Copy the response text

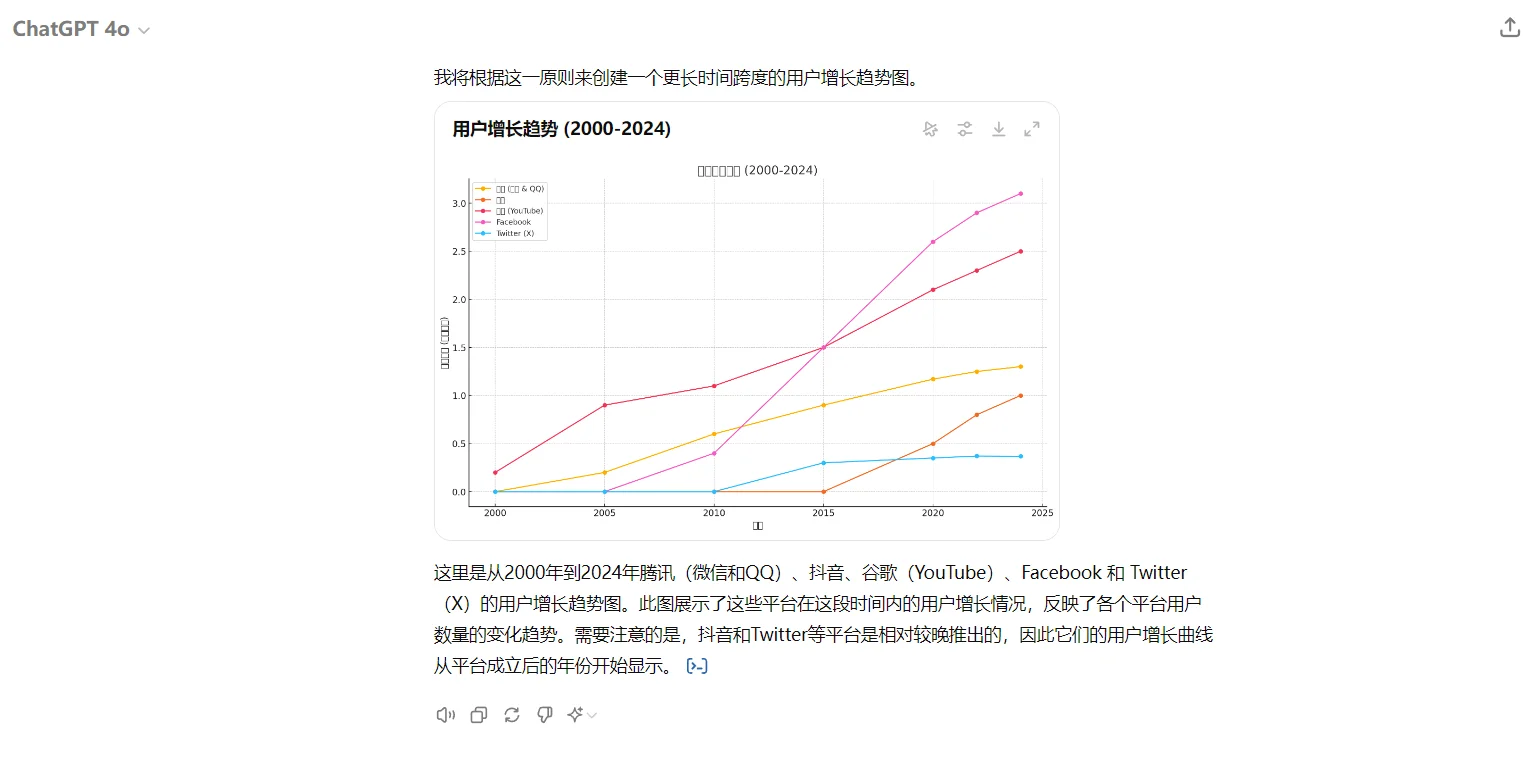coord(479,714)
